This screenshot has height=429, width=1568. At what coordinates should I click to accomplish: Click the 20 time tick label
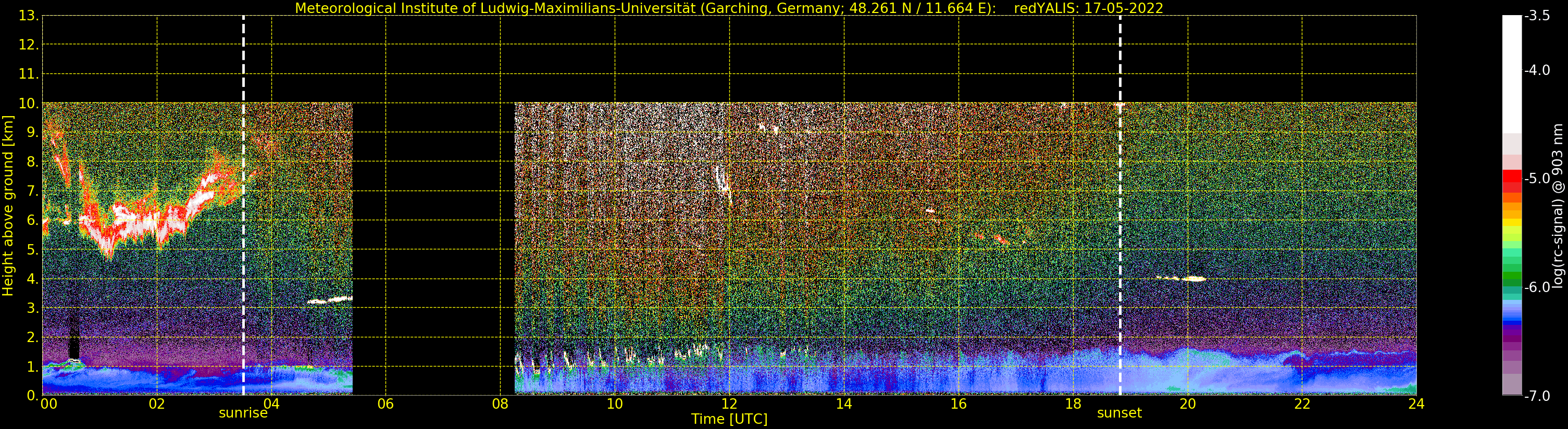tap(1188, 405)
